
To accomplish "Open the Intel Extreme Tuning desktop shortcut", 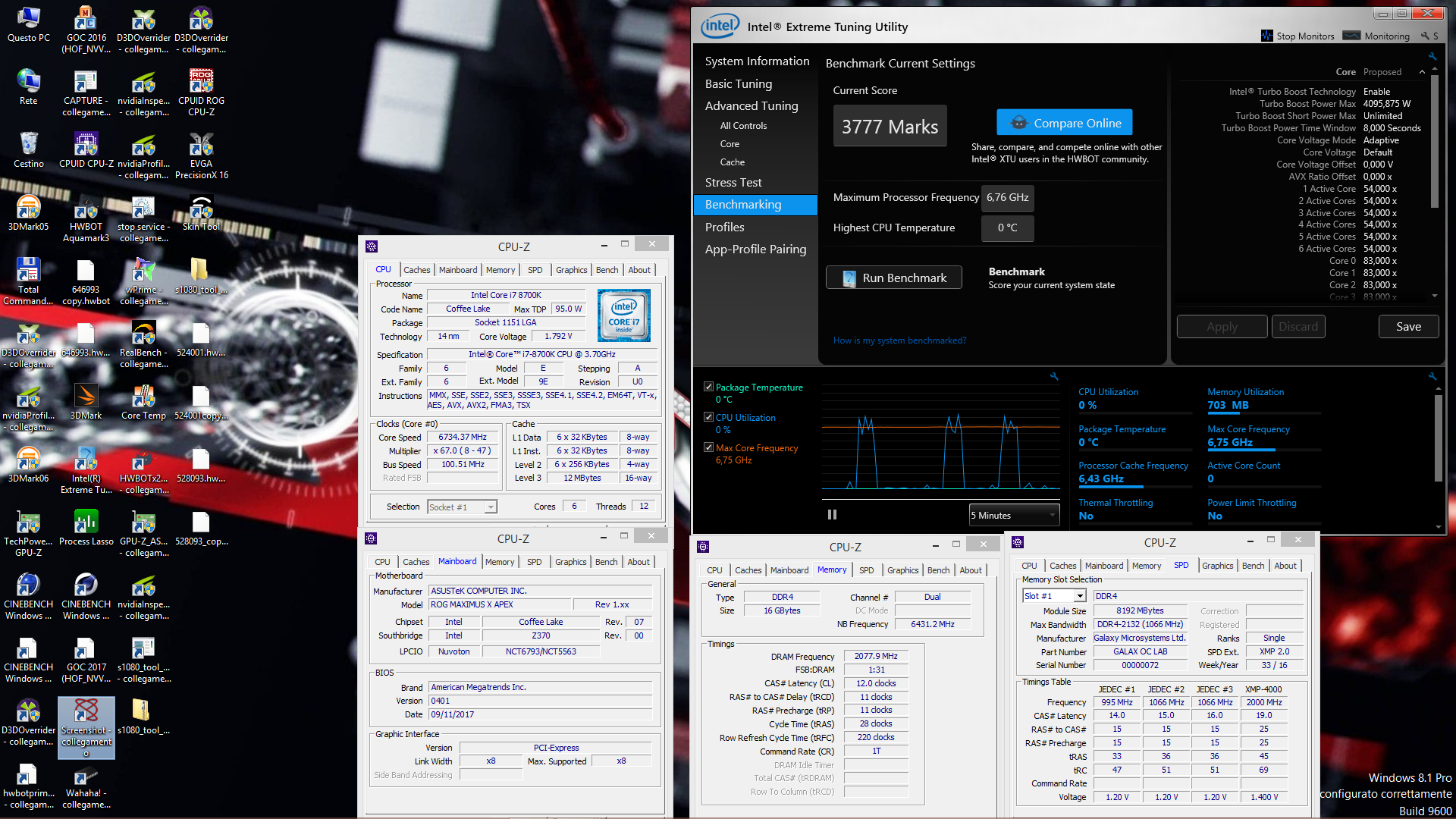I will coord(86,471).
